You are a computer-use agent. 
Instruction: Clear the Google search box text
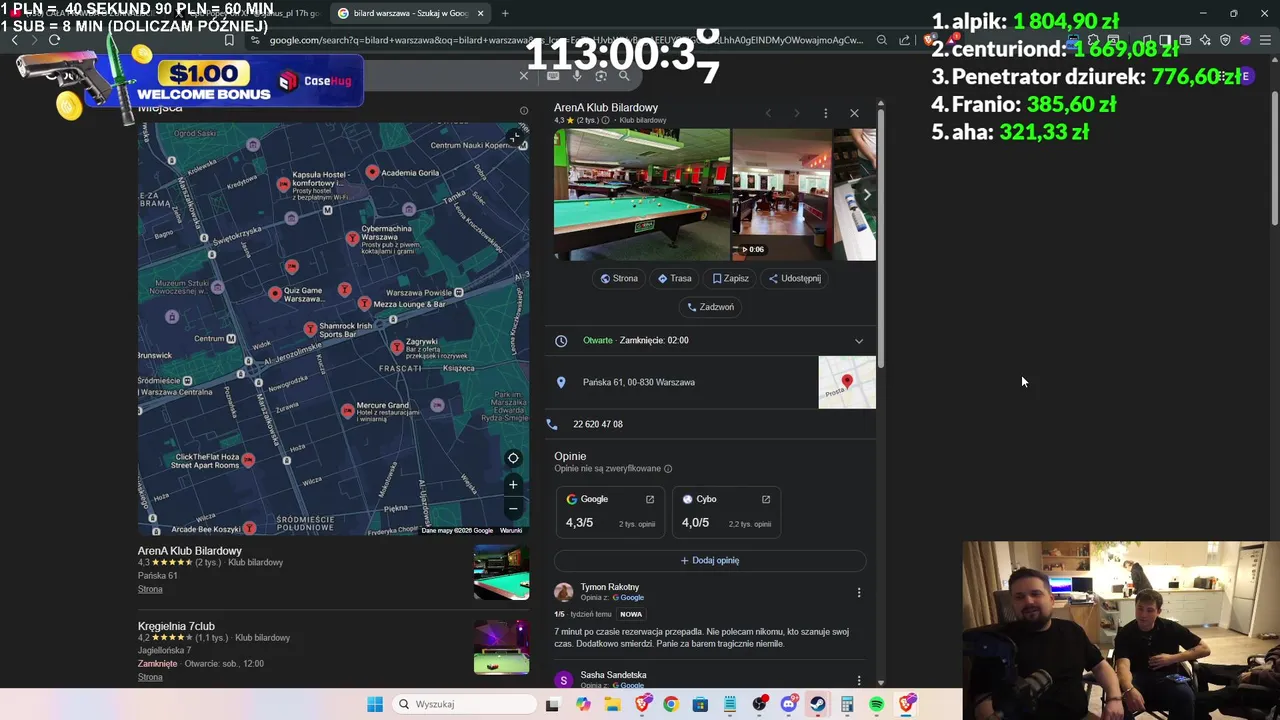(524, 76)
